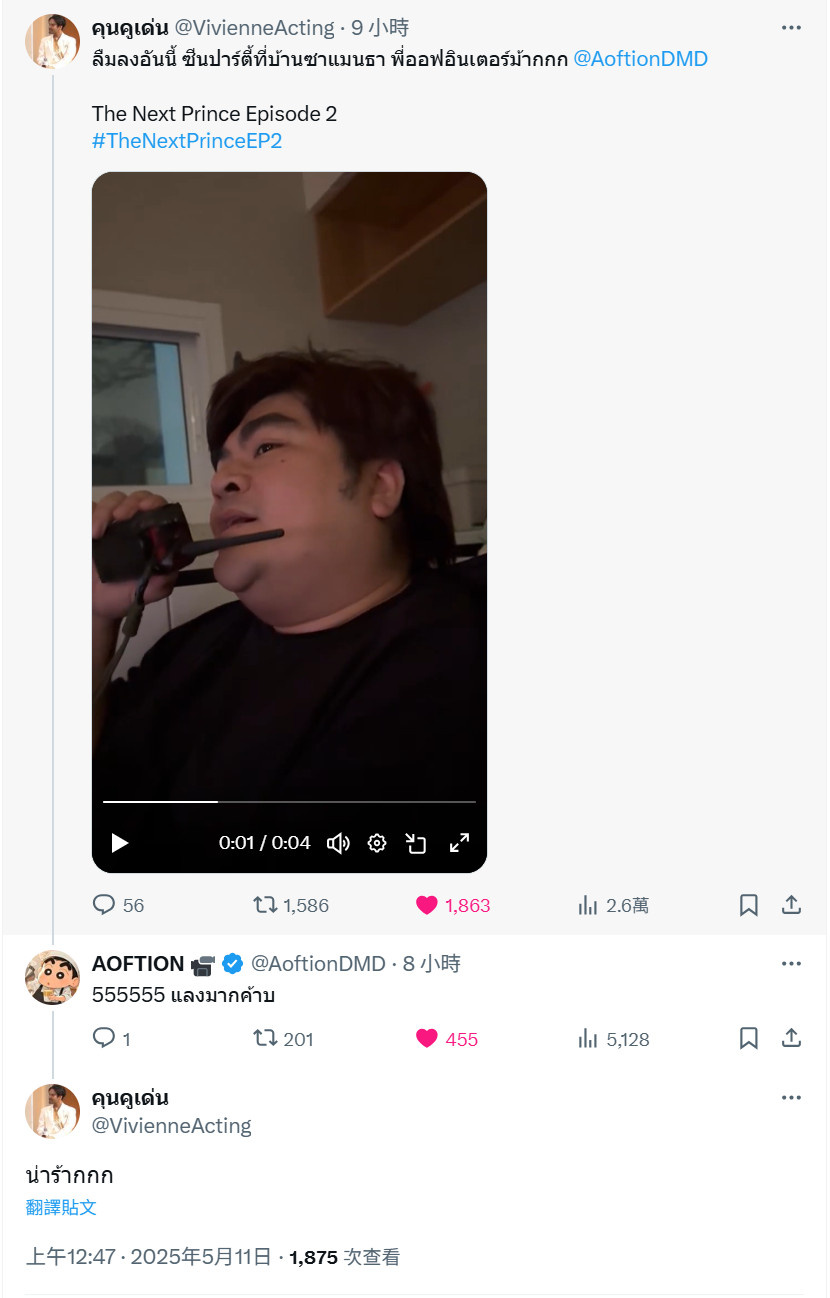Open the #TheNextPrinceEP2 hashtag
This screenshot has width=830, height=1298.
[x=187, y=141]
